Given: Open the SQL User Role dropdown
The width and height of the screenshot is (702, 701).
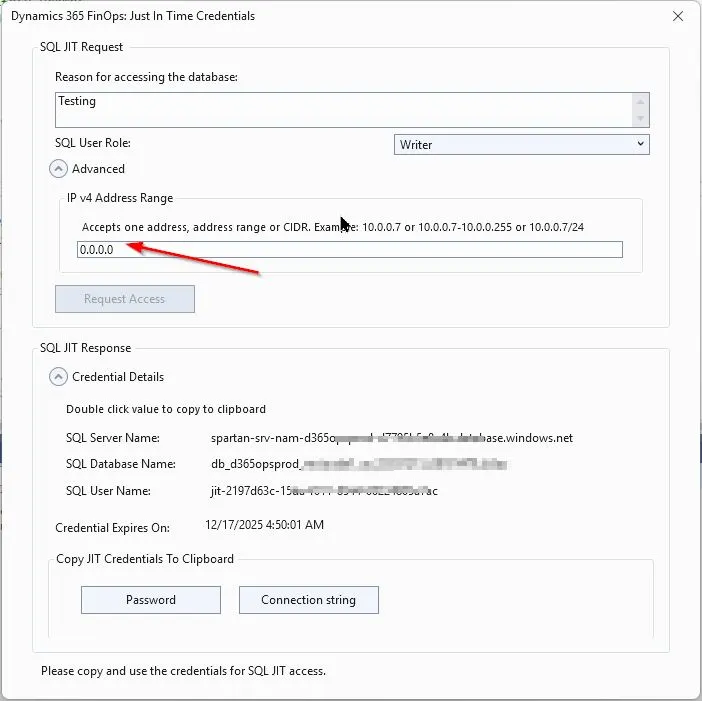Looking at the screenshot, I should 522,145.
